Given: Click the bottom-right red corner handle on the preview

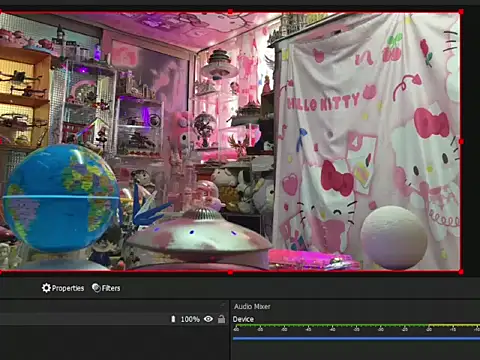Looking at the screenshot, I should pos(461,272).
